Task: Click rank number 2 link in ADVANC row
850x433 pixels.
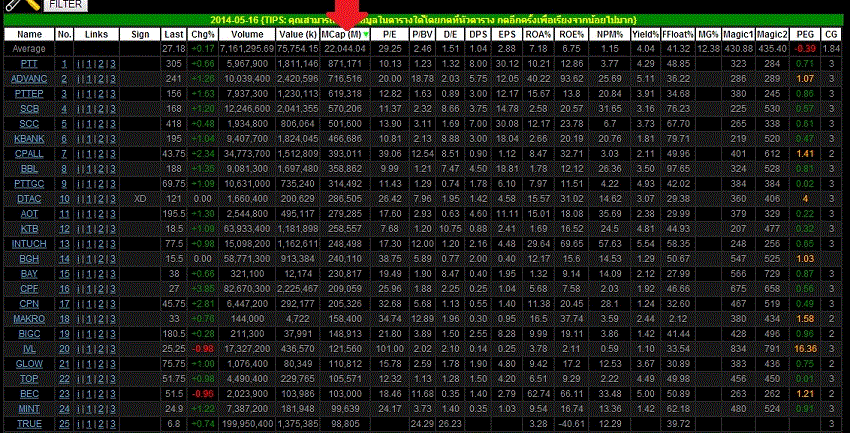Action: click(x=65, y=79)
